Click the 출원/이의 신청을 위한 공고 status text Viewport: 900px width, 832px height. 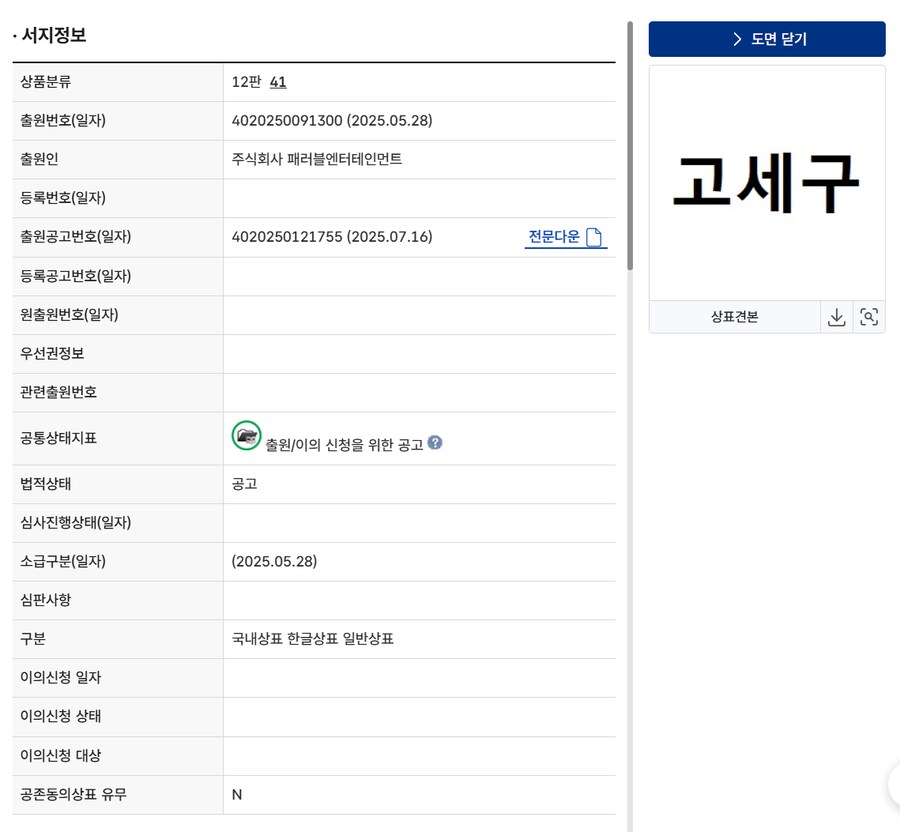coord(344,445)
